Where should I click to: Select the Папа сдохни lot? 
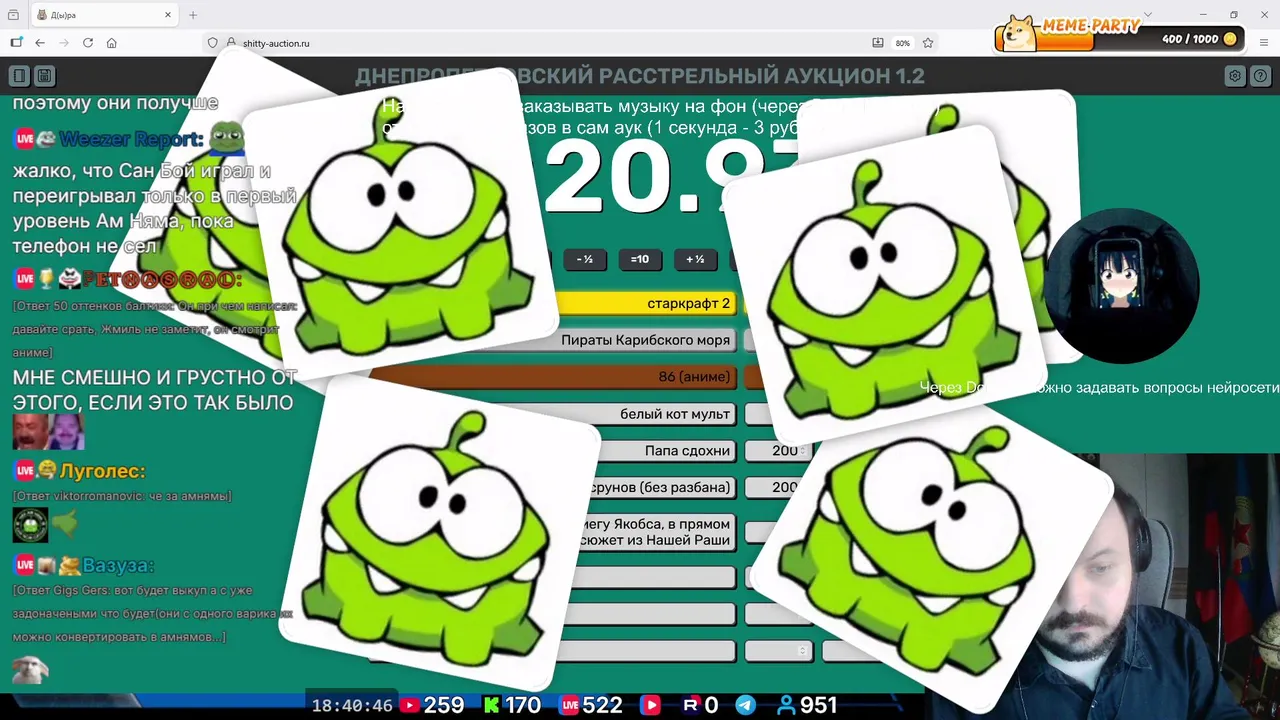pos(668,451)
